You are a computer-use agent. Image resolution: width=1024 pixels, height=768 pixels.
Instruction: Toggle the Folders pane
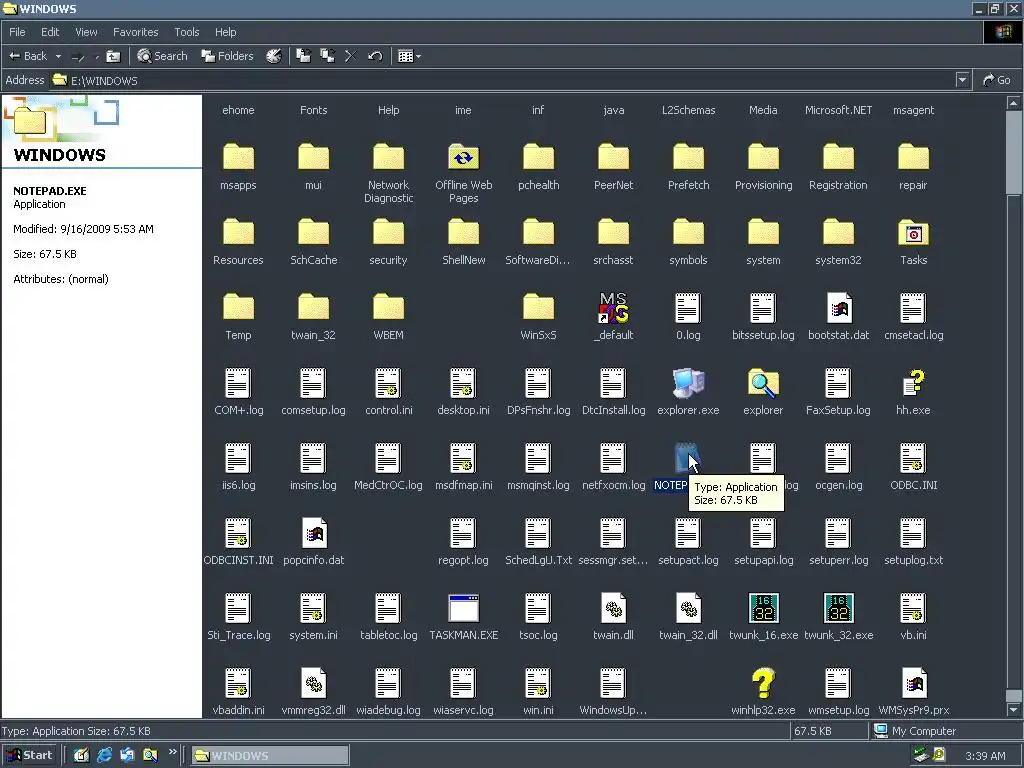[x=227, y=56]
